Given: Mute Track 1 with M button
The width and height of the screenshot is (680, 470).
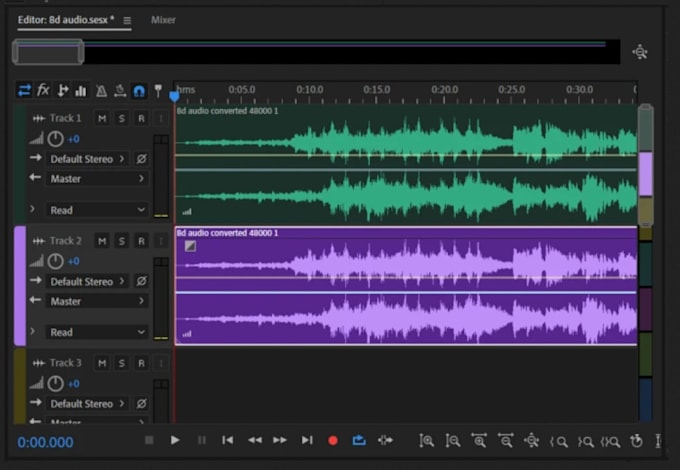Looking at the screenshot, I should coord(101,119).
